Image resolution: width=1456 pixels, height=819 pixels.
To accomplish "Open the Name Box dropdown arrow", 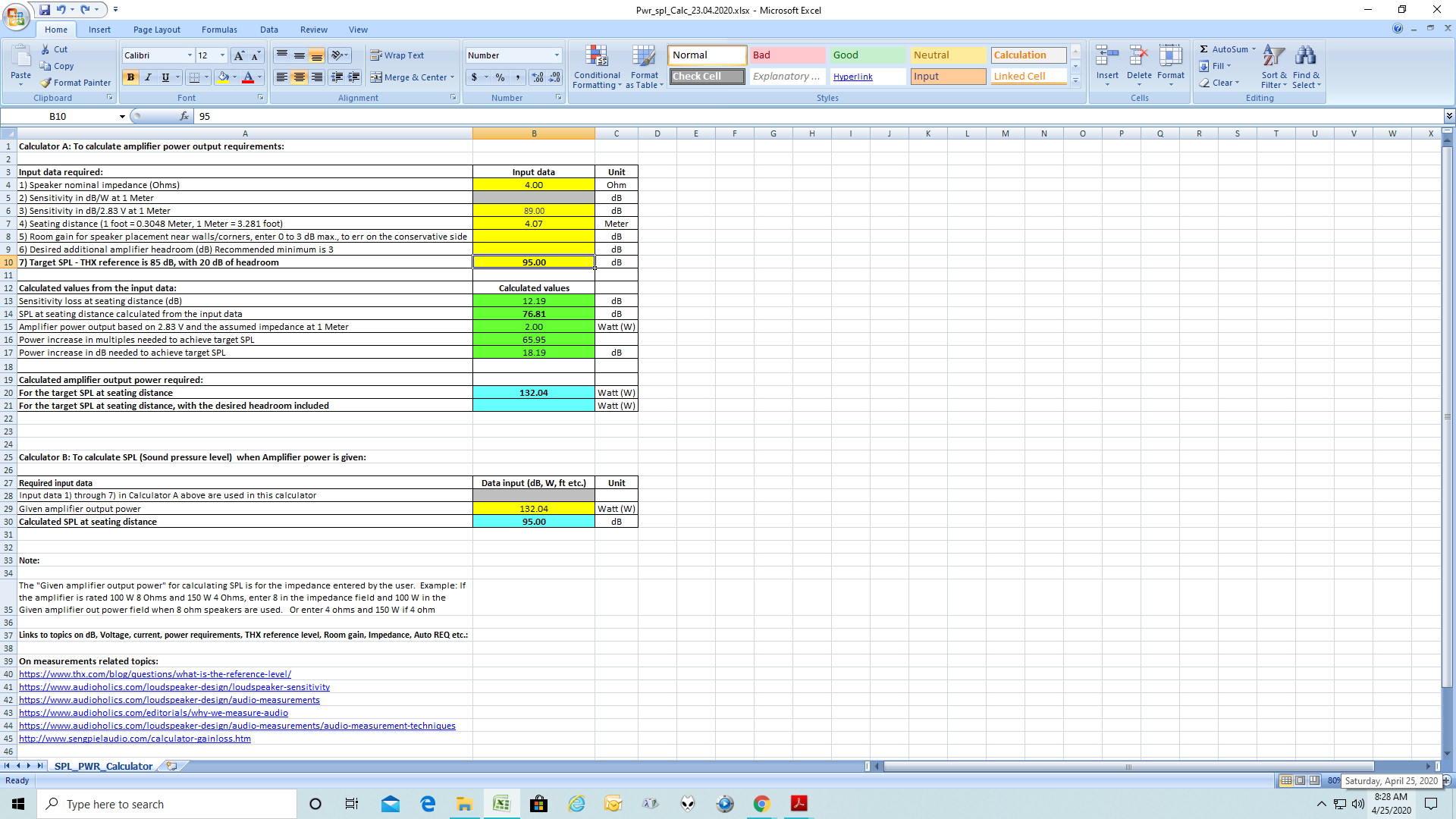I will pyautogui.click(x=122, y=116).
